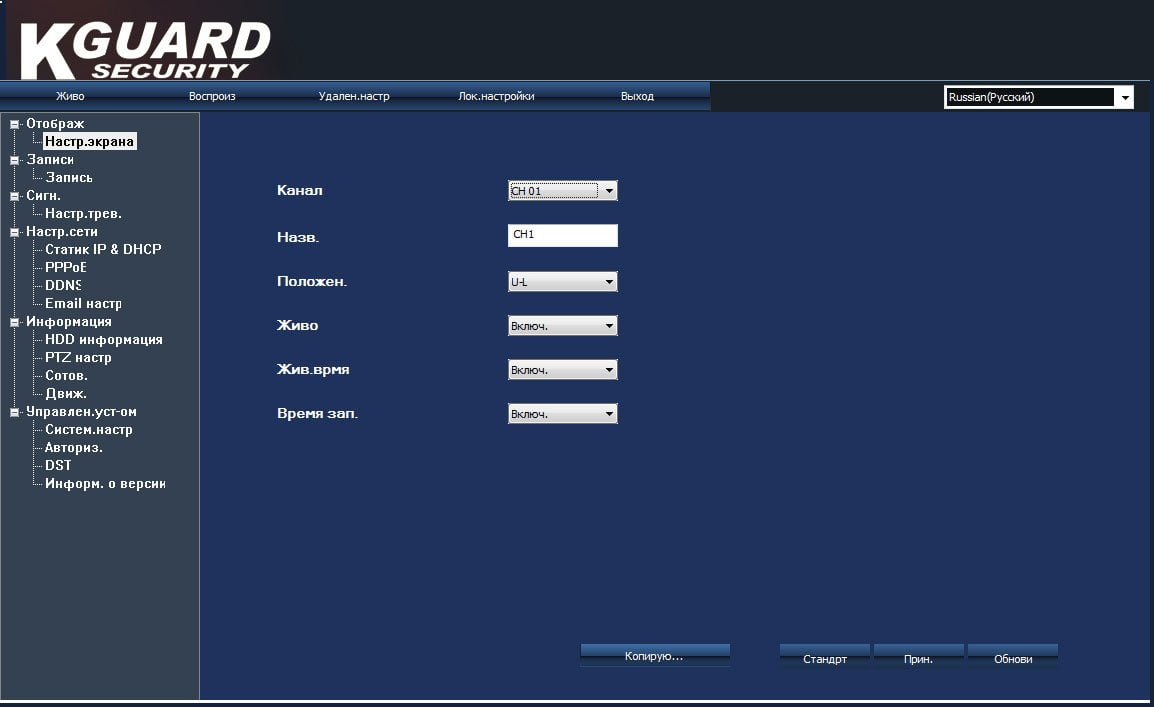Open the Живо live view tab
This screenshot has width=1154, height=707.
coord(71,96)
